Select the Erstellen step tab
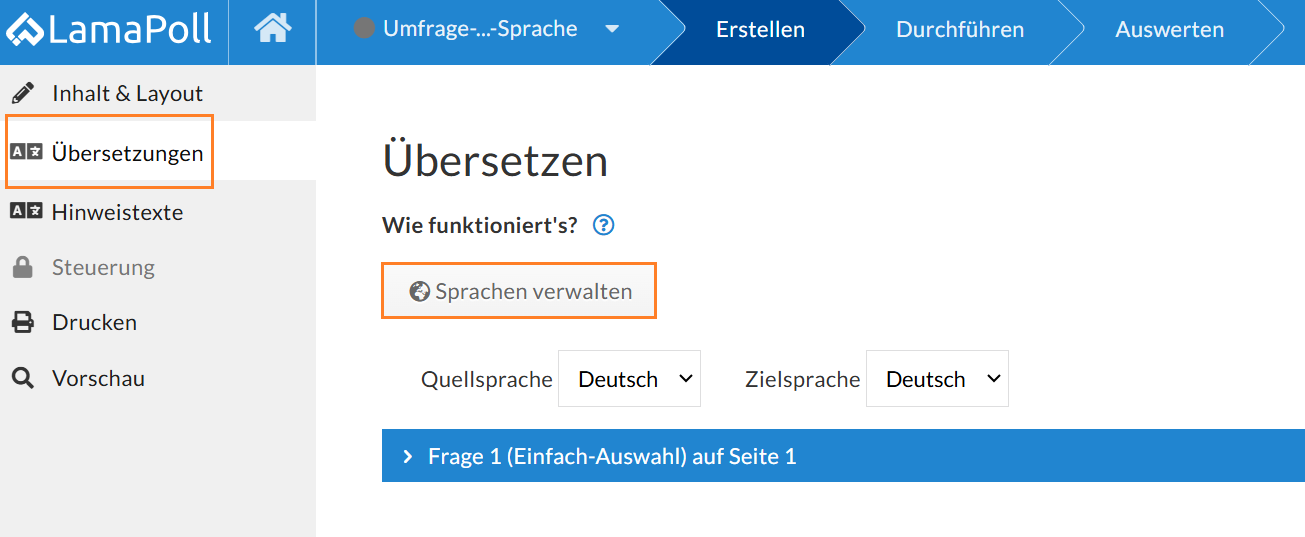This screenshot has height=537, width=1305. click(760, 29)
